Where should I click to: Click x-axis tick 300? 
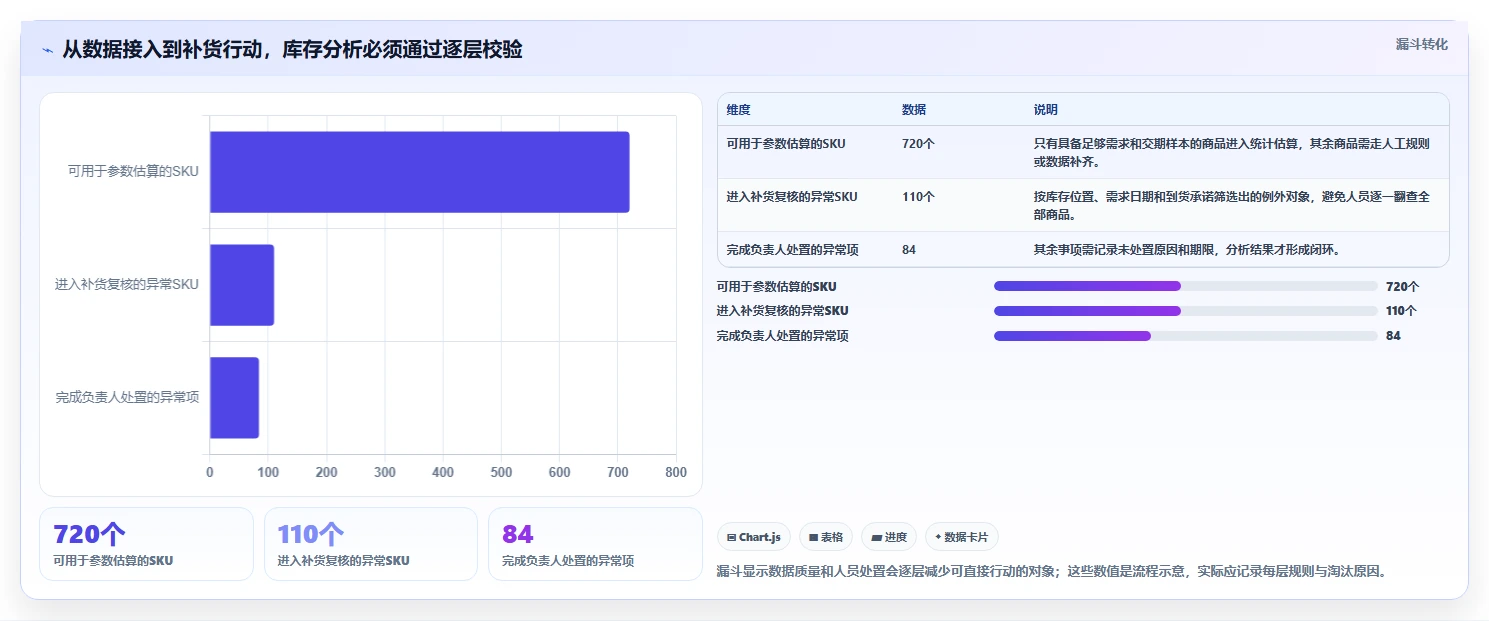385,472
